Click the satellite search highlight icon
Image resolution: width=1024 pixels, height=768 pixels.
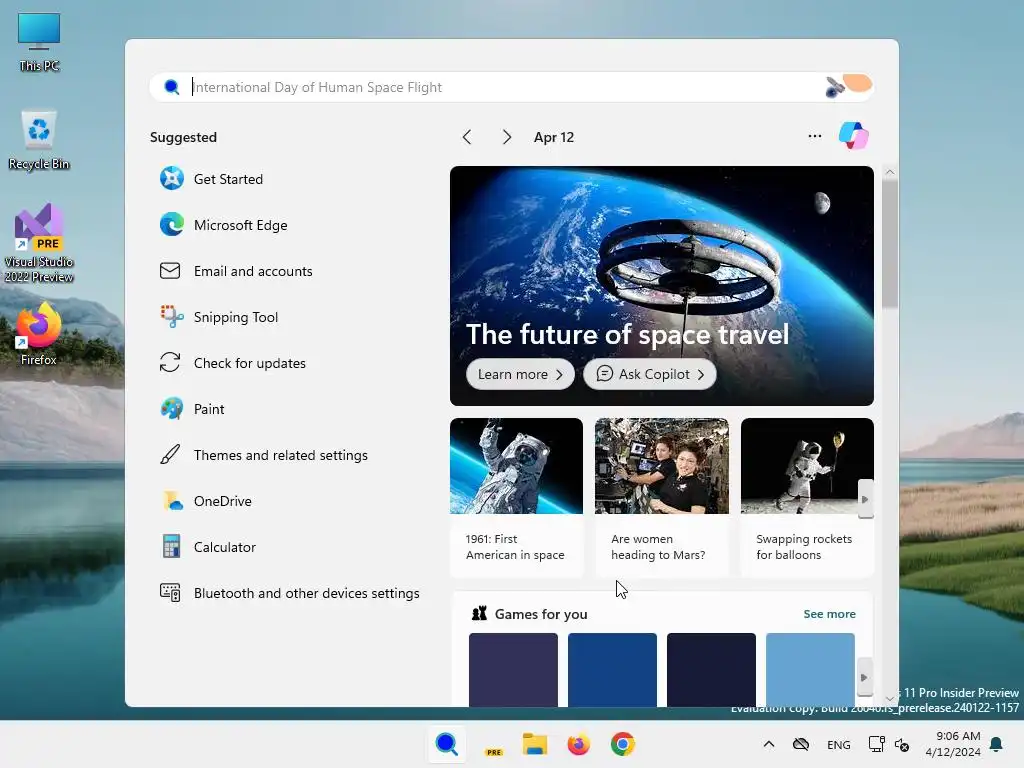click(848, 86)
